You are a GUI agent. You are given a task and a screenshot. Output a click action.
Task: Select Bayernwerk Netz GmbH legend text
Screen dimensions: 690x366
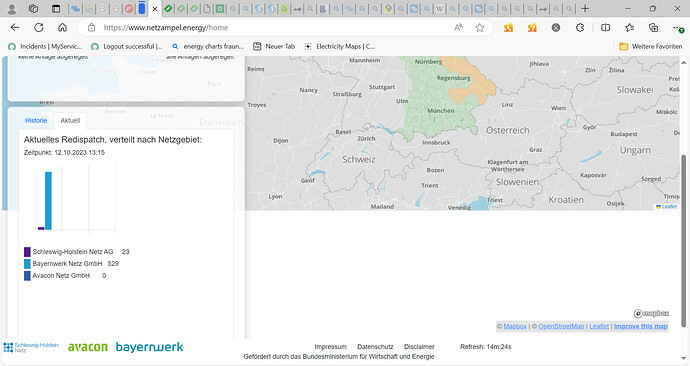67,264
